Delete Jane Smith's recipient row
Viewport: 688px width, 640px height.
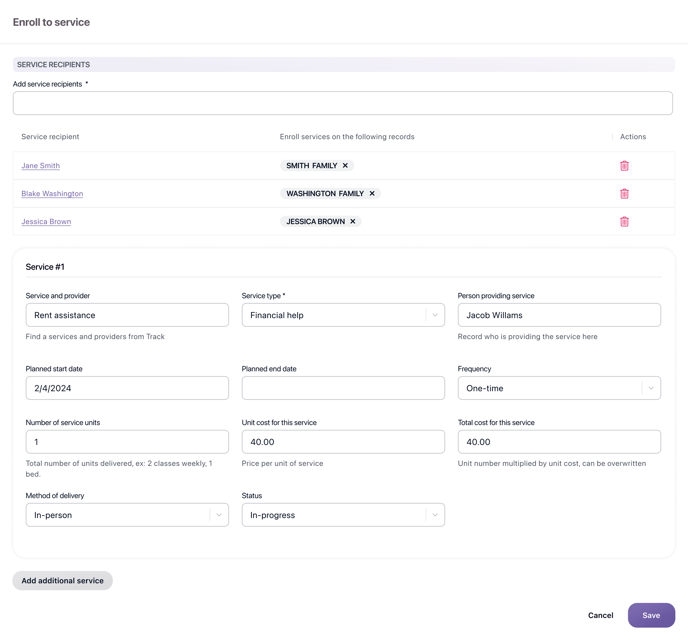tap(624, 166)
